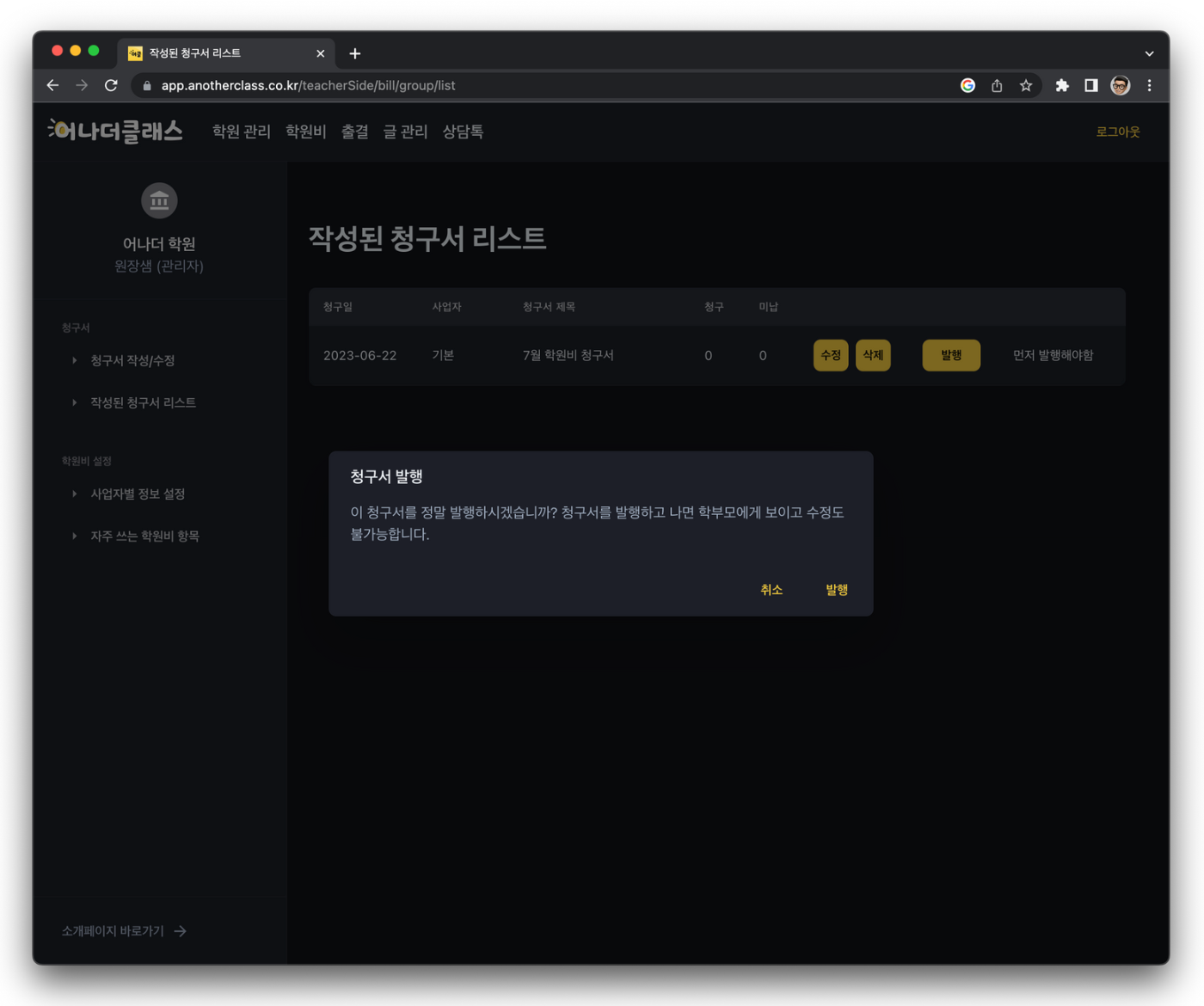The width and height of the screenshot is (1204, 1006).
Task: Click the date 2023-06-22 cell
Action: point(359,355)
